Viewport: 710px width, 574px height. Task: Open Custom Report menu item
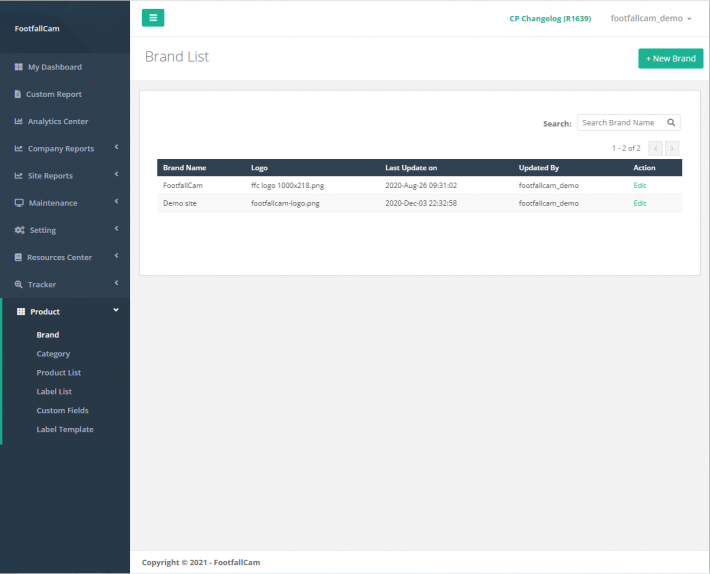[x=54, y=94]
